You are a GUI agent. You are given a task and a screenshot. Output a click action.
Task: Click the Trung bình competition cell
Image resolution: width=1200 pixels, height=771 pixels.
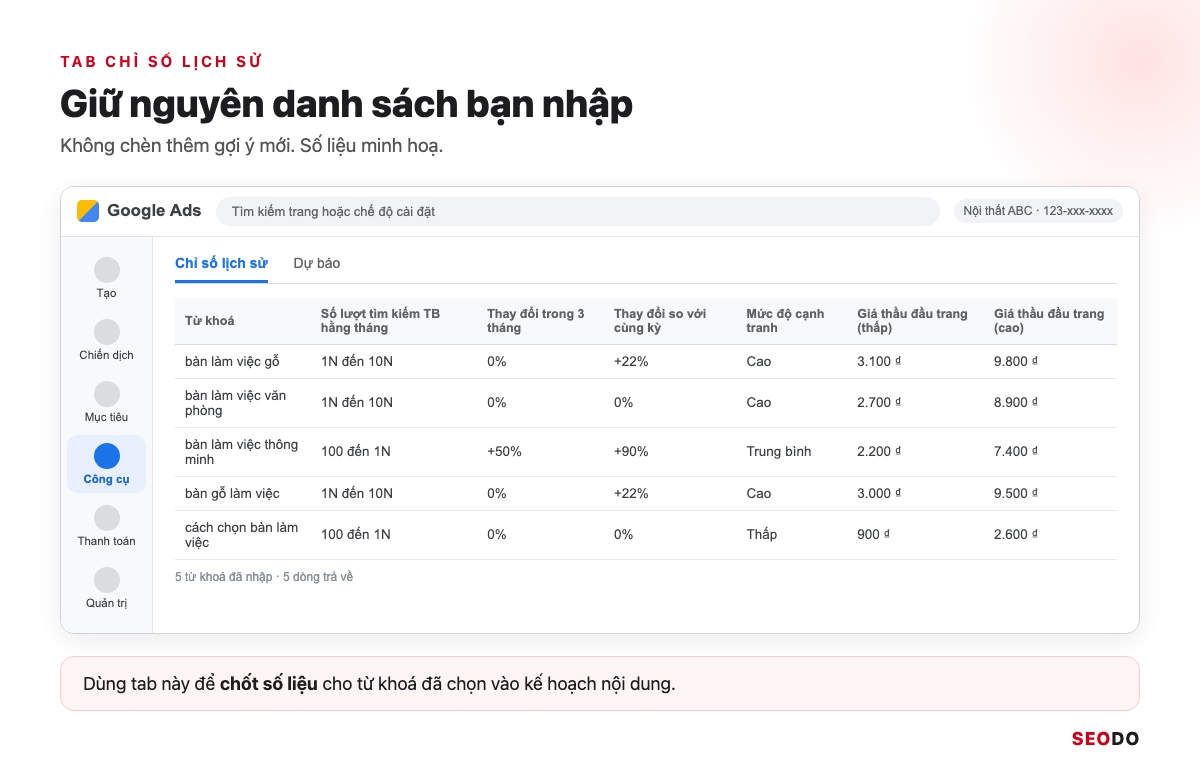[779, 452]
